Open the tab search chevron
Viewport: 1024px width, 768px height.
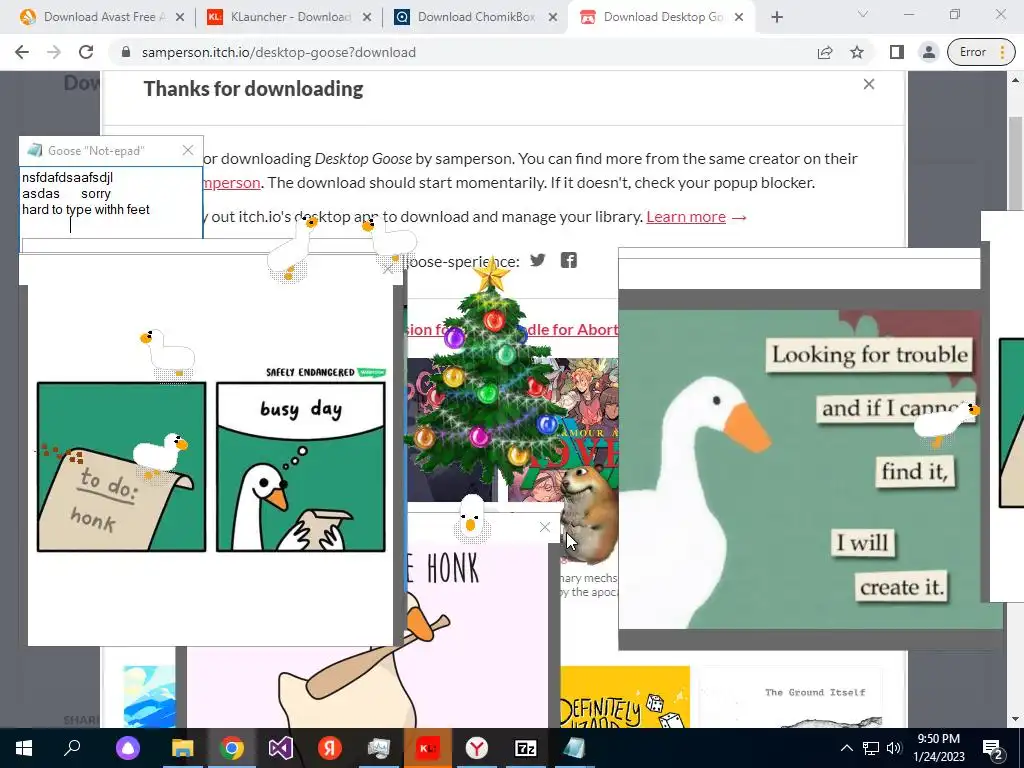pyautogui.click(x=863, y=14)
